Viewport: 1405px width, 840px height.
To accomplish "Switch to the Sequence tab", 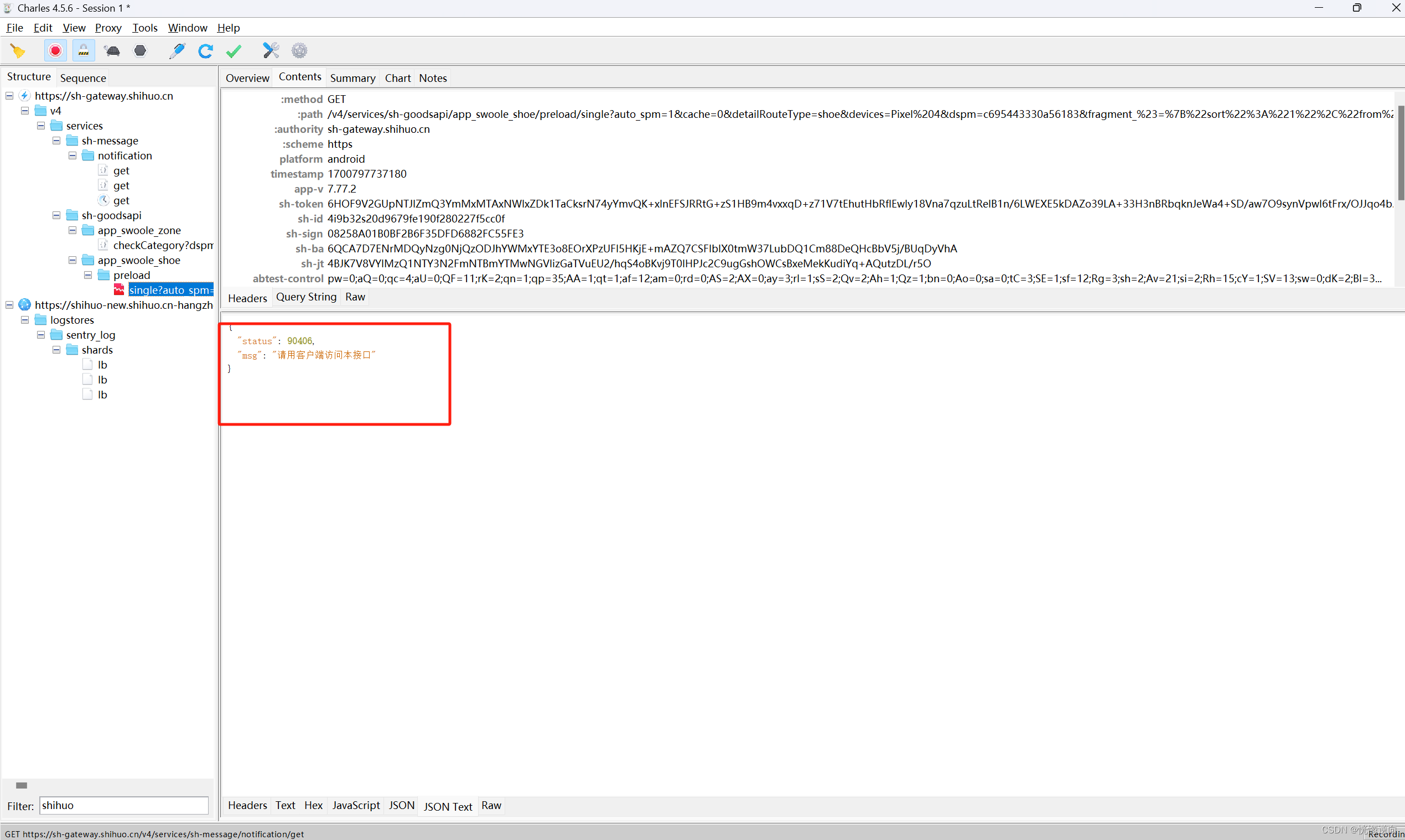I will (x=82, y=78).
